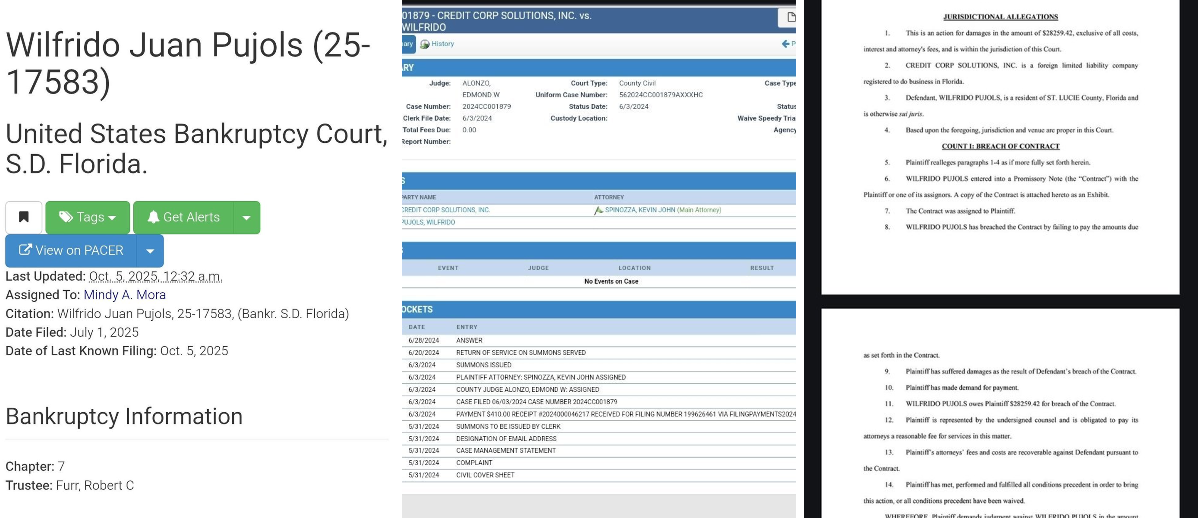This screenshot has width=1200, height=518.
Task: Click the LOCATION column header
Action: click(x=634, y=268)
